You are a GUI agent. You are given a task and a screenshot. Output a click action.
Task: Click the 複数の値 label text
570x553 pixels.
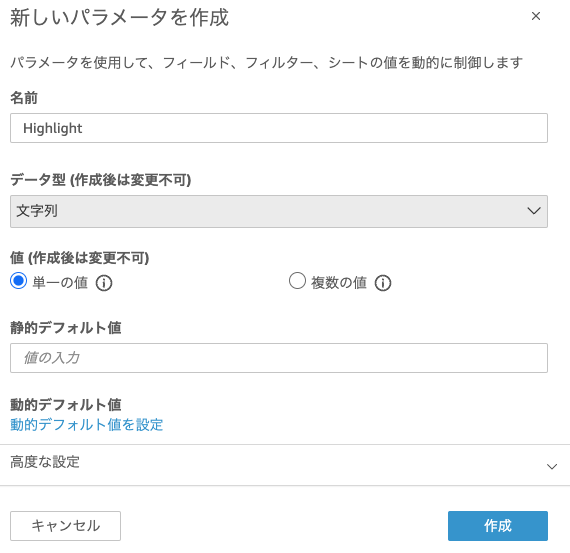click(x=339, y=282)
